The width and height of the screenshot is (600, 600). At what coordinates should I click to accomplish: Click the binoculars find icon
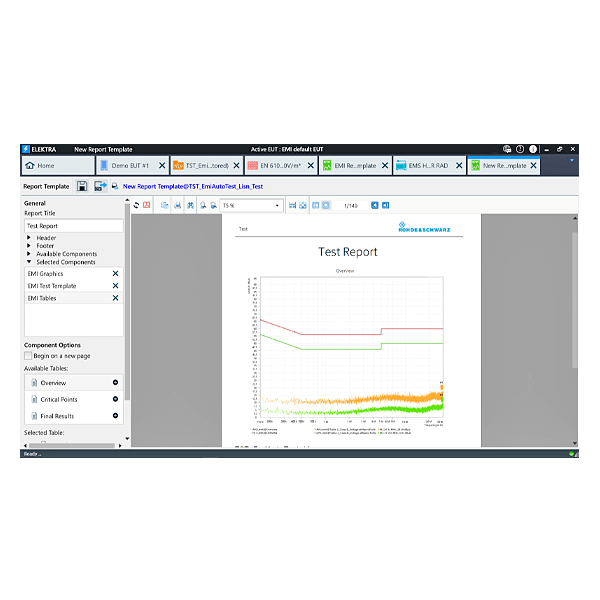[190, 205]
